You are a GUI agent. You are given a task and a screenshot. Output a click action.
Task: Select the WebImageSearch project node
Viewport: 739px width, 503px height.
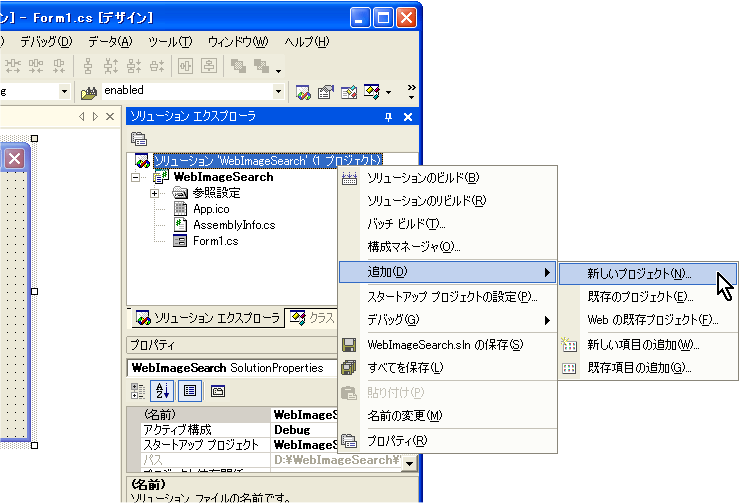pyautogui.click(x=223, y=177)
